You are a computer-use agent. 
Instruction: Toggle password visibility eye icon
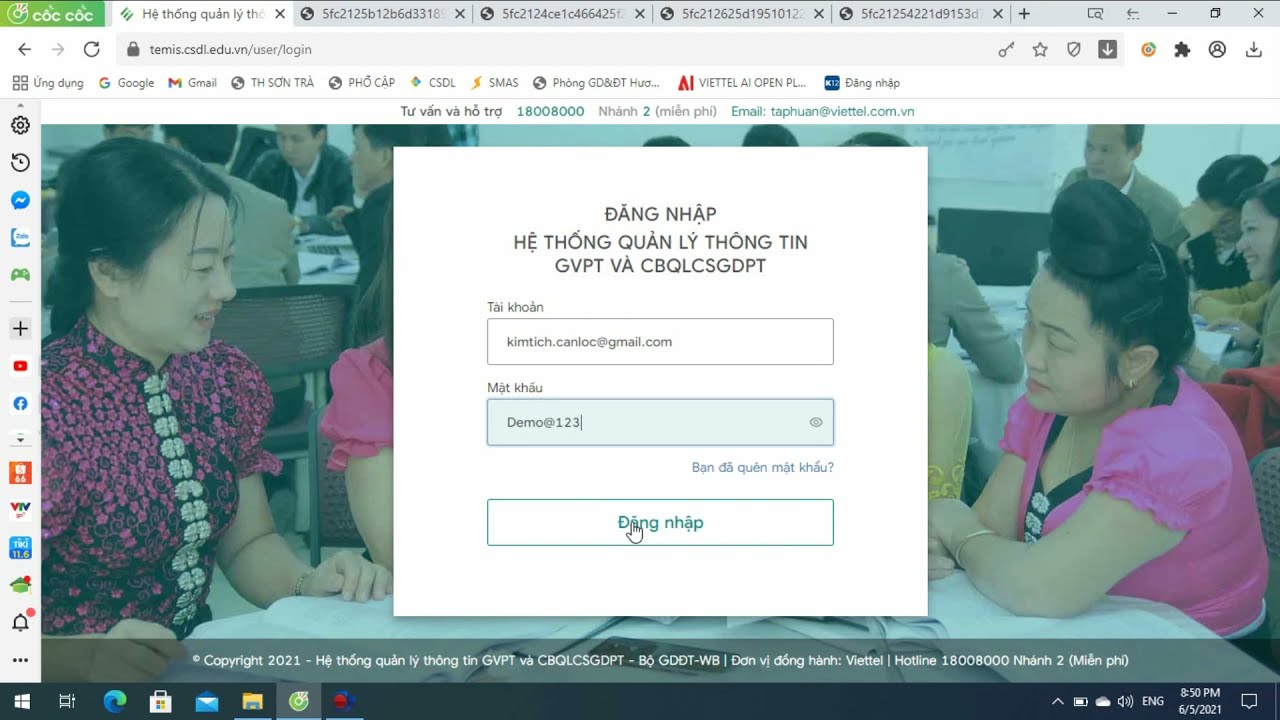point(816,422)
